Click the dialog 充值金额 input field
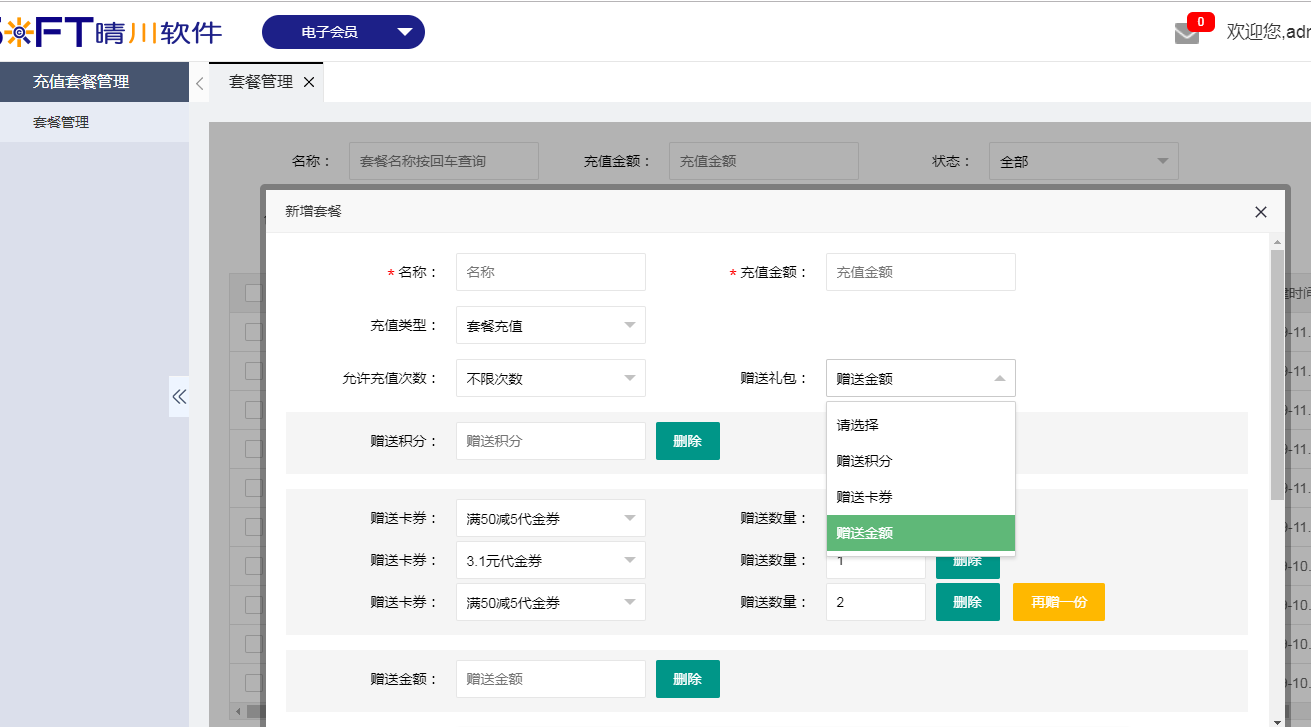The width and height of the screenshot is (1311, 727). tap(920, 272)
